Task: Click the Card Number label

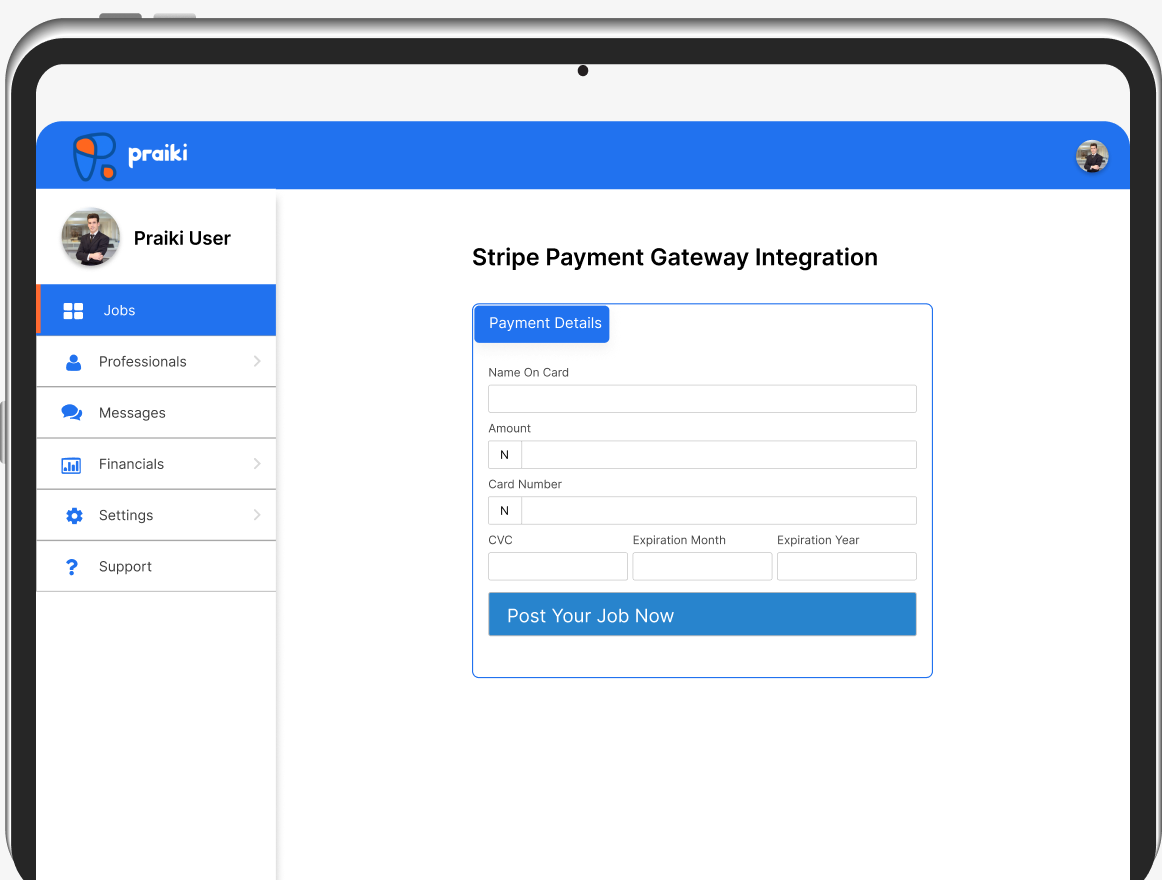Action: point(525,484)
